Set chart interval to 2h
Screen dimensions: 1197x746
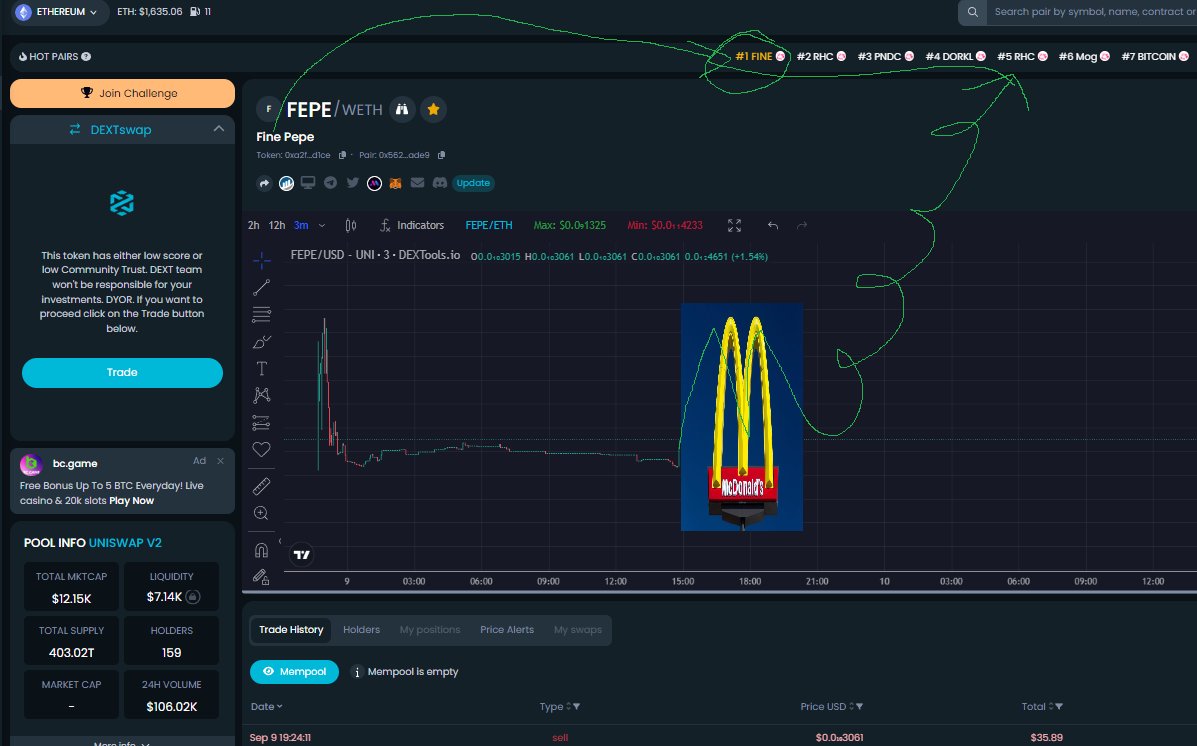(253, 225)
